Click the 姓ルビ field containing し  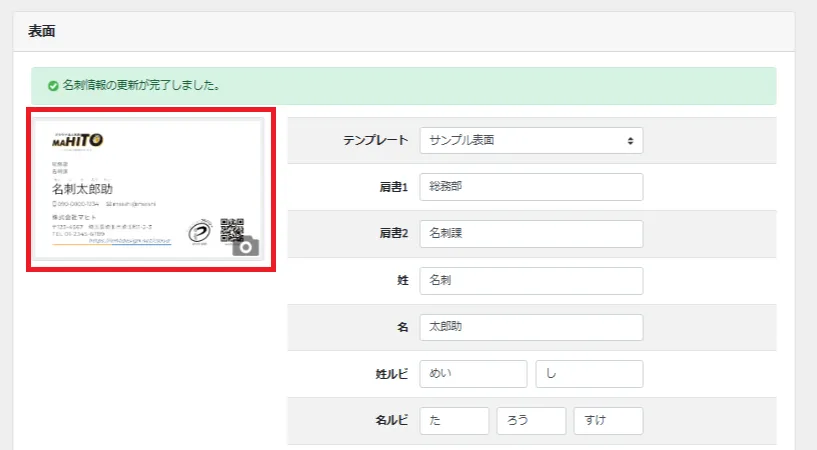[589, 373]
